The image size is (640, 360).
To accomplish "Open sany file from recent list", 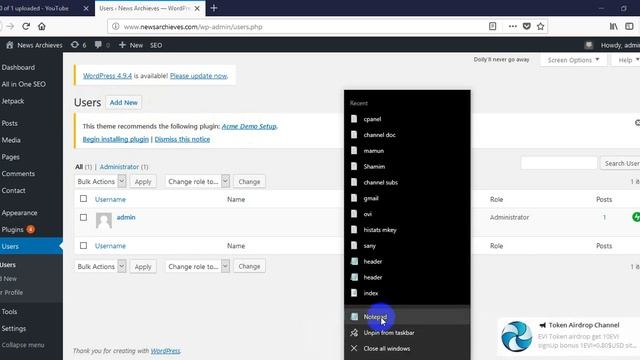I will point(407,246).
